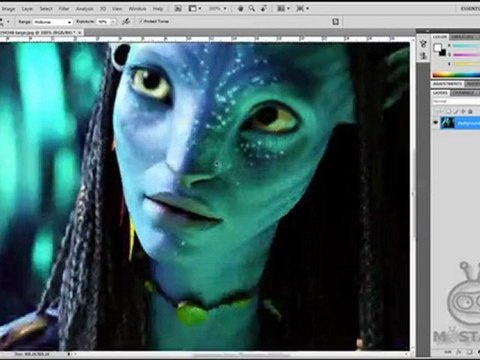The image size is (480, 360).
Task: Click the foreground color swatch
Action: (x=437, y=48)
